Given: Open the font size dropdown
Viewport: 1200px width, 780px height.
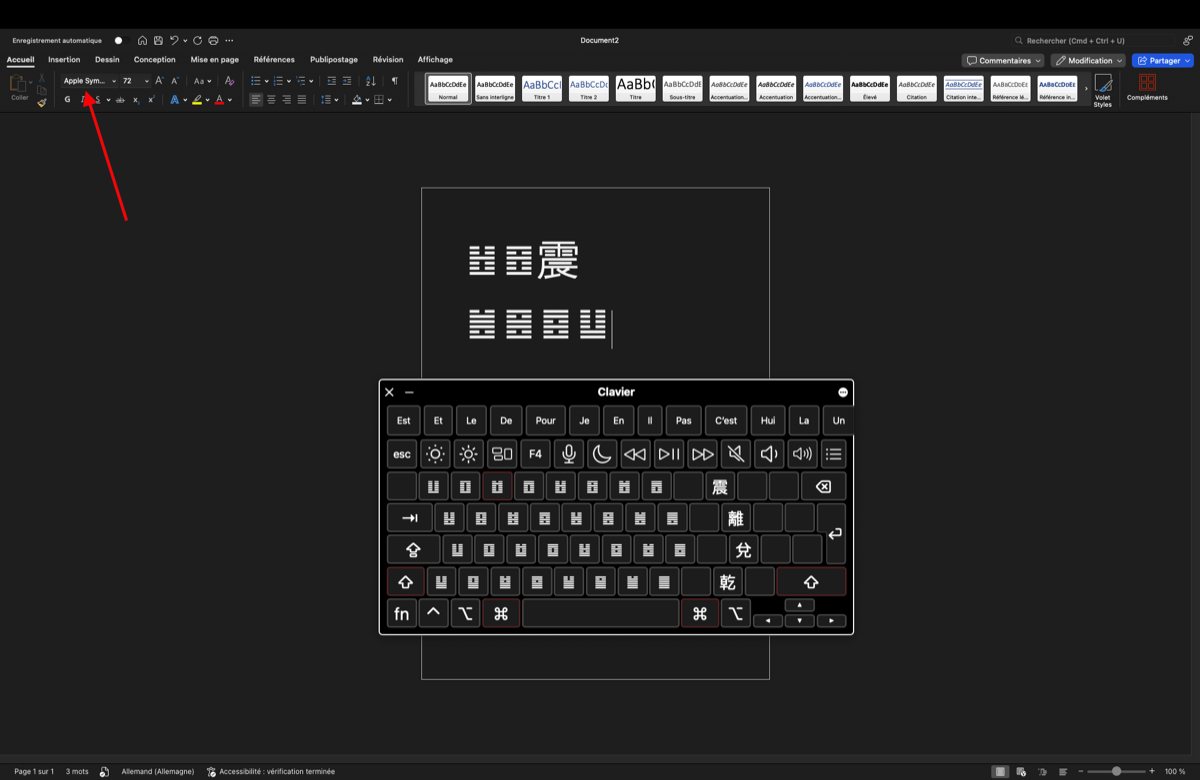Looking at the screenshot, I should 147,81.
